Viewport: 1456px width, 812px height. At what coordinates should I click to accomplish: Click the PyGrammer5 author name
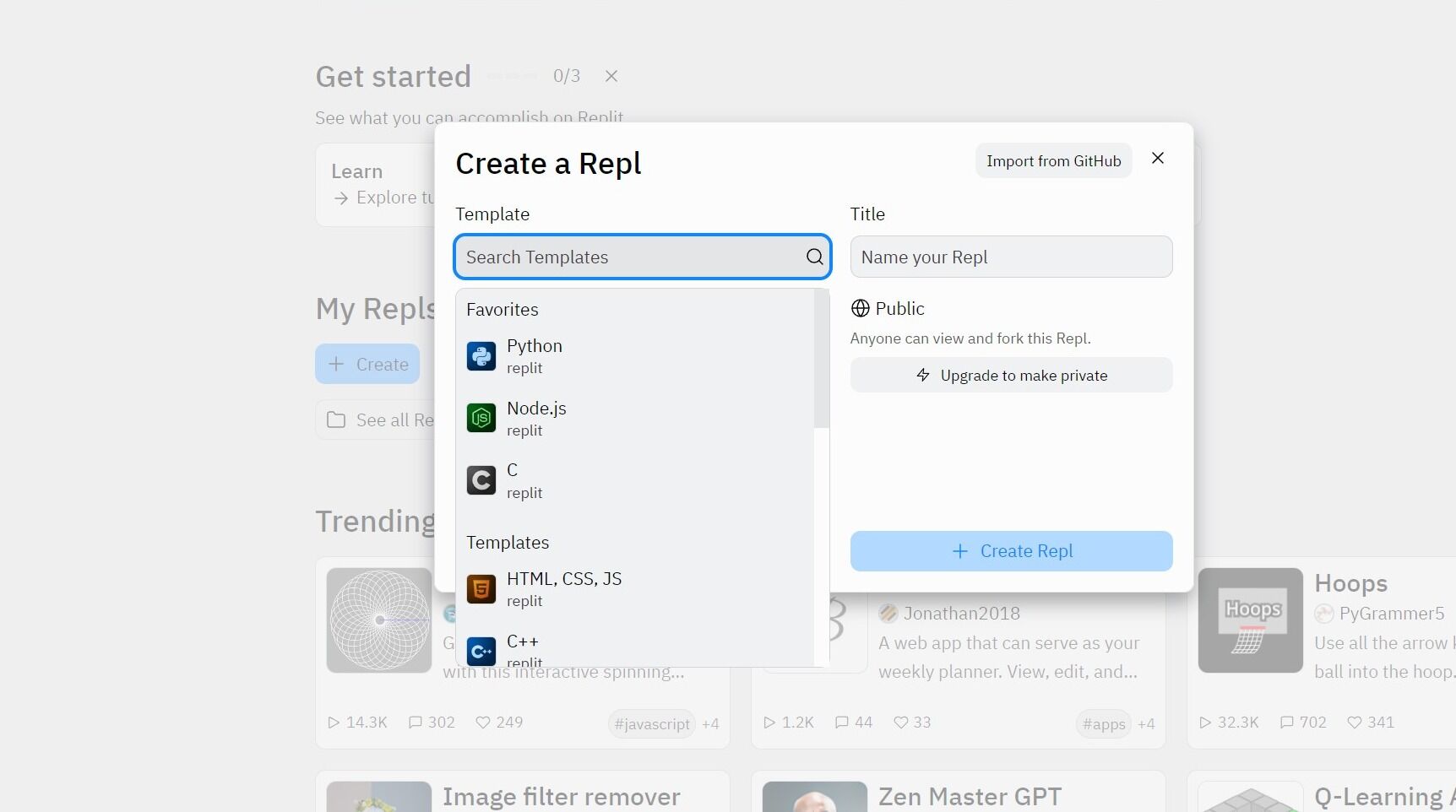point(1392,614)
